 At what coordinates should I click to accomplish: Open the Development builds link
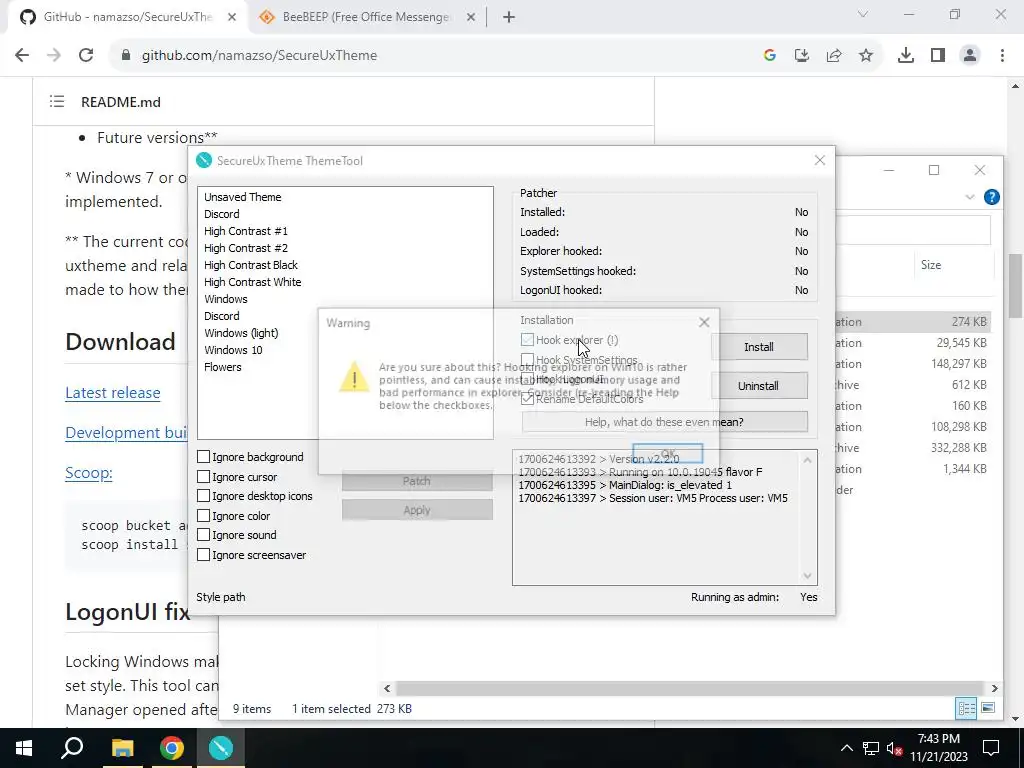(x=126, y=432)
